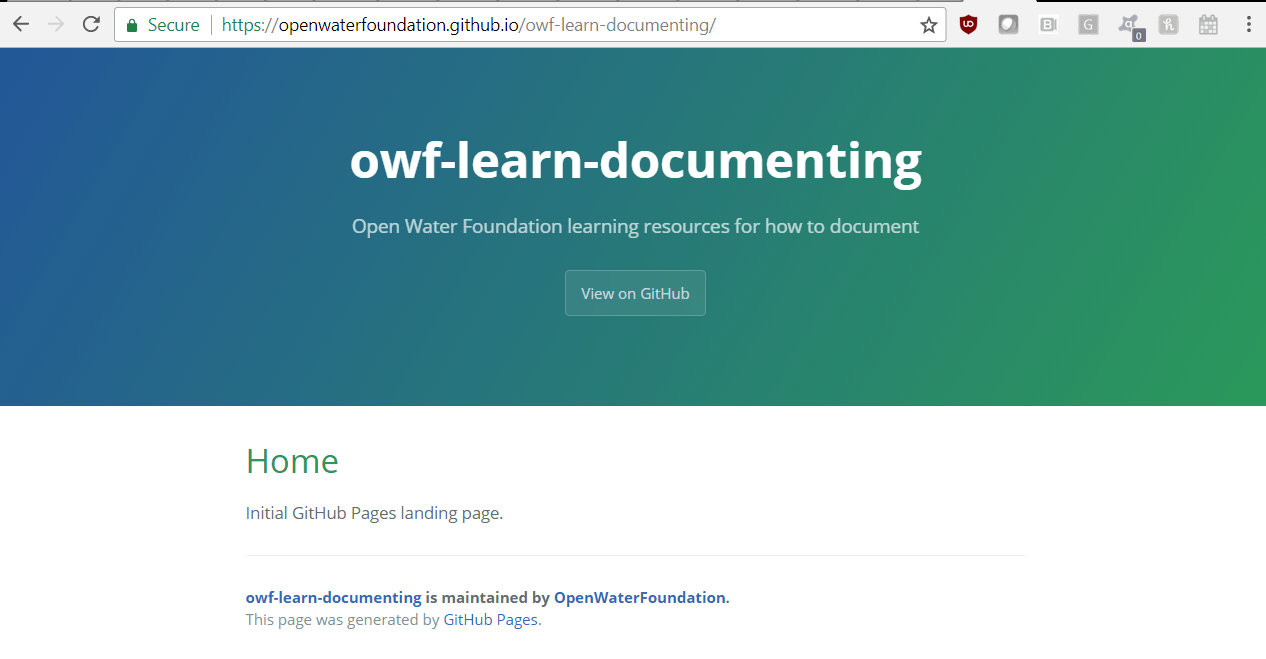Open the owf-learn-documenting footer link
The image size is (1266, 659).
(x=333, y=597)
